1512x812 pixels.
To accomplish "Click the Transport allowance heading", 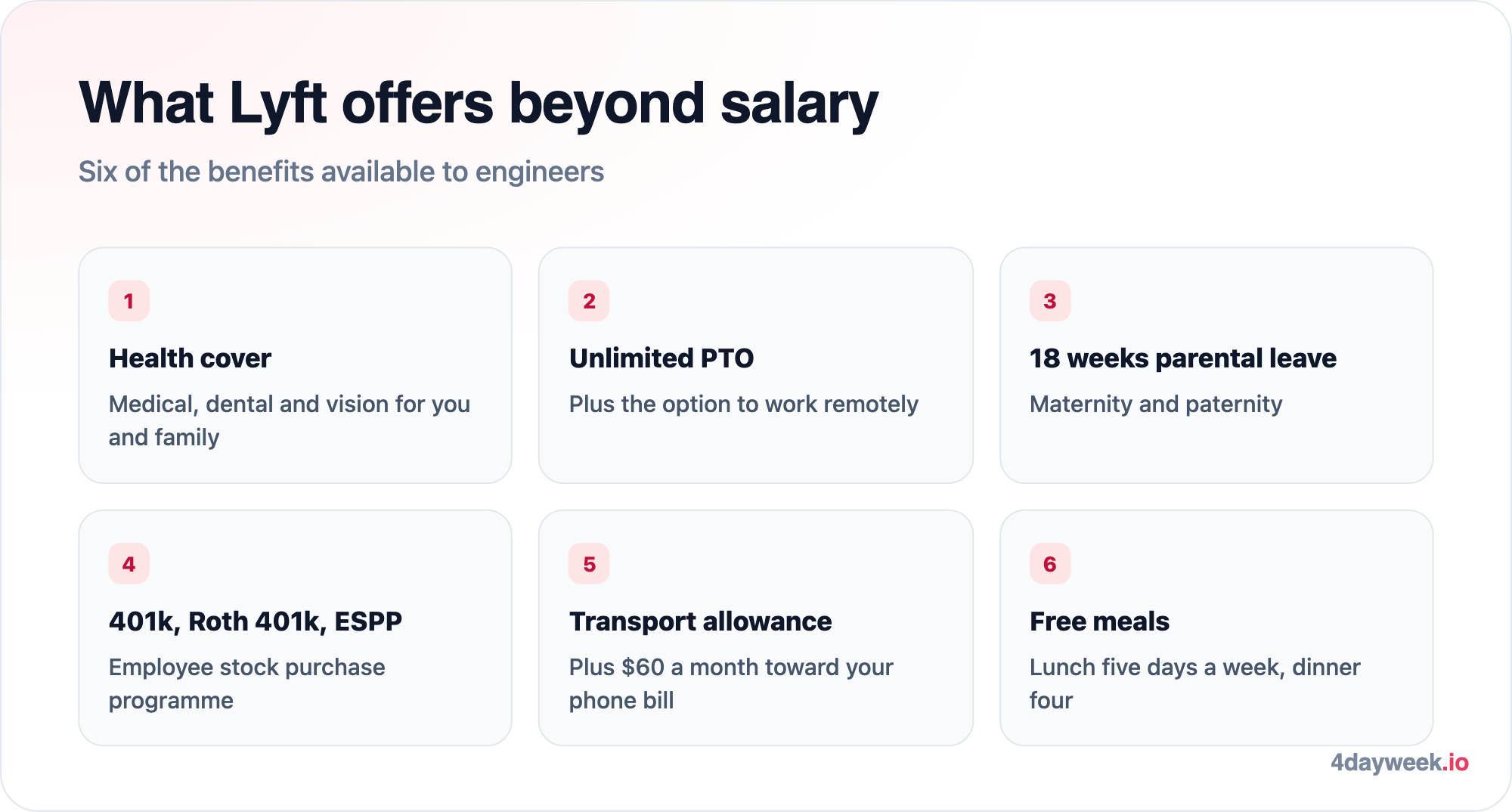I will (x=701, y=621).
